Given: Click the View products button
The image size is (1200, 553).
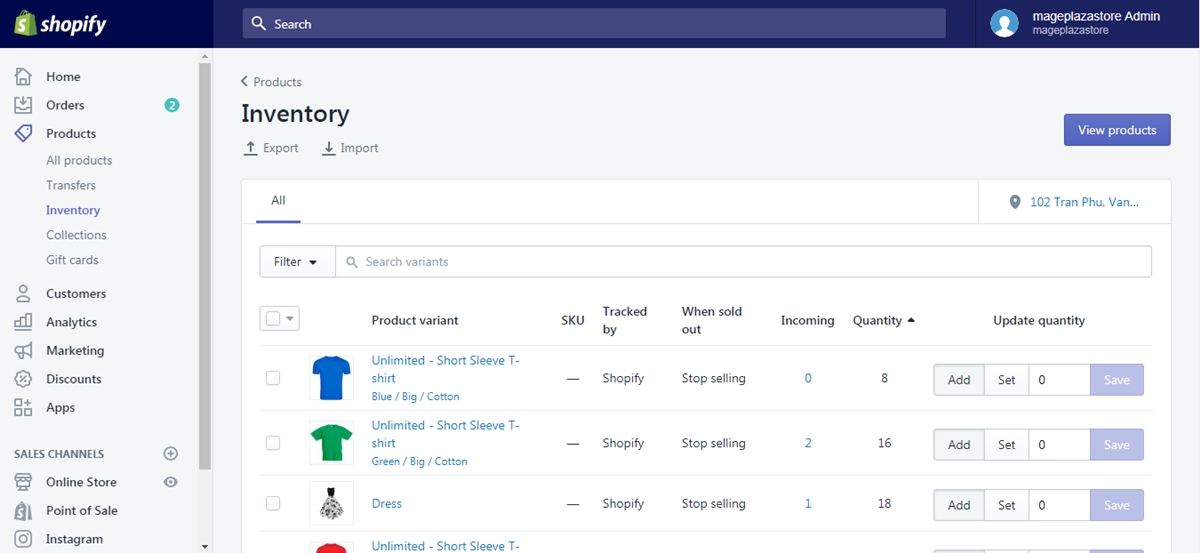Looking at the screenshot, I should (x=1117, y=130).
